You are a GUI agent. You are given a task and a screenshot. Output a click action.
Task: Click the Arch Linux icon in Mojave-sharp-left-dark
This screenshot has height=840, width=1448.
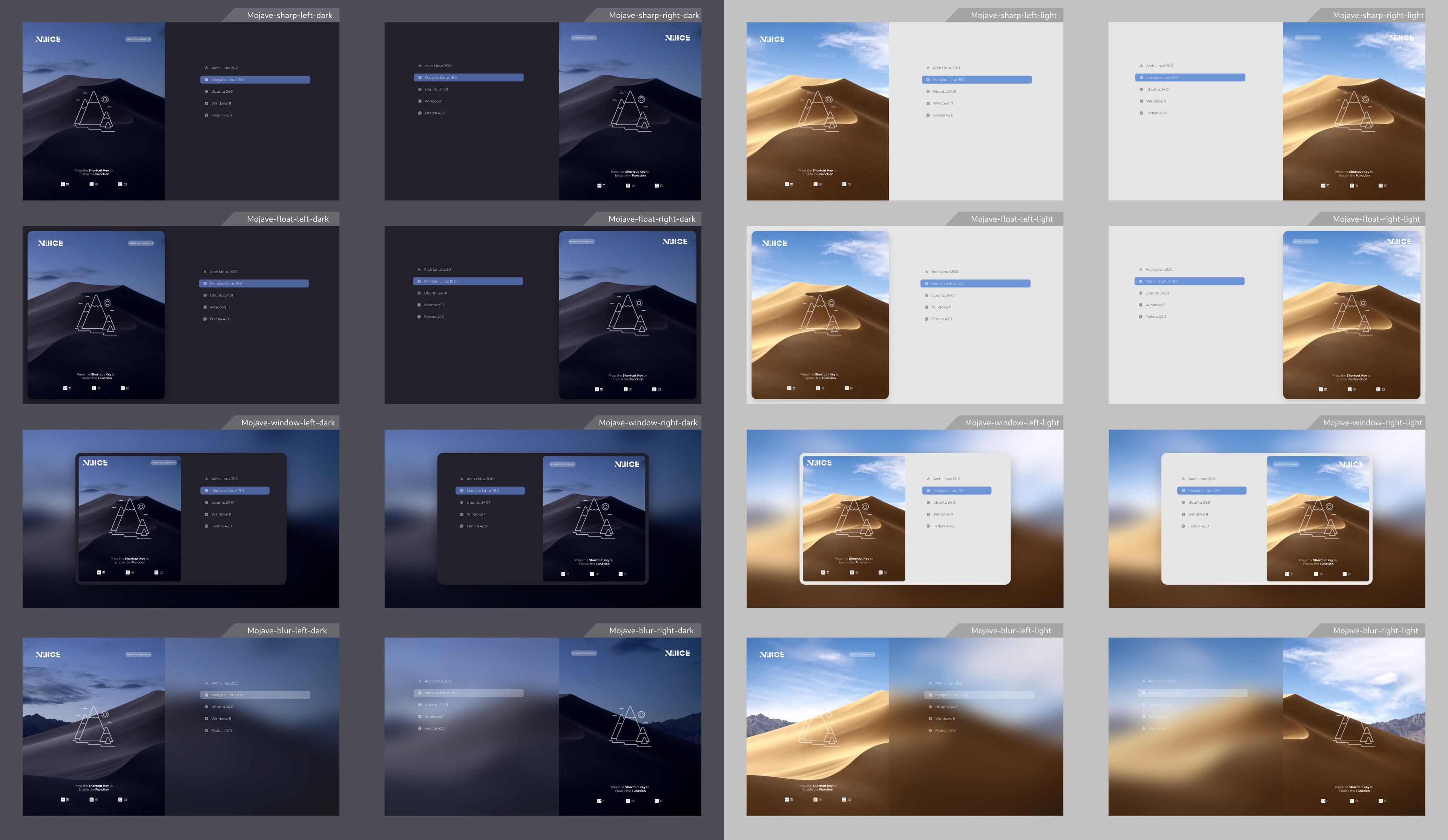pos(206,68)
